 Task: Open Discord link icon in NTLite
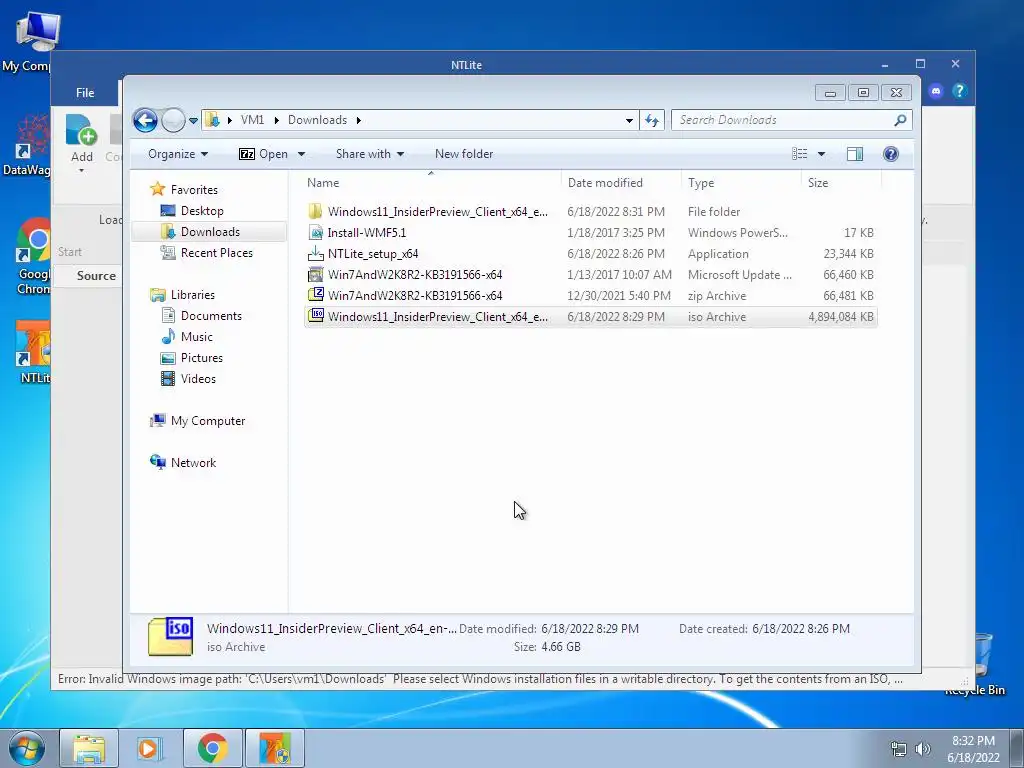936,91
